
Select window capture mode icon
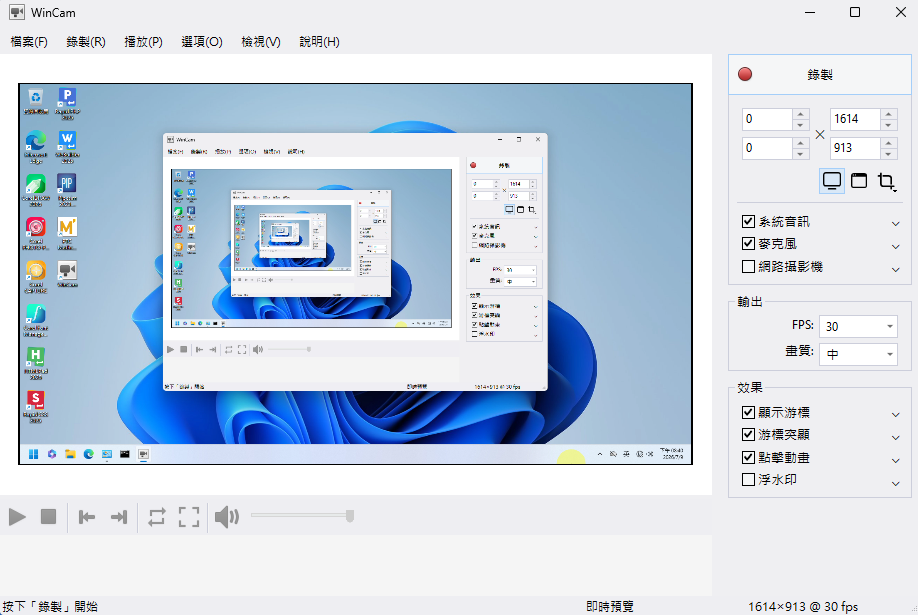coord(859,181)
